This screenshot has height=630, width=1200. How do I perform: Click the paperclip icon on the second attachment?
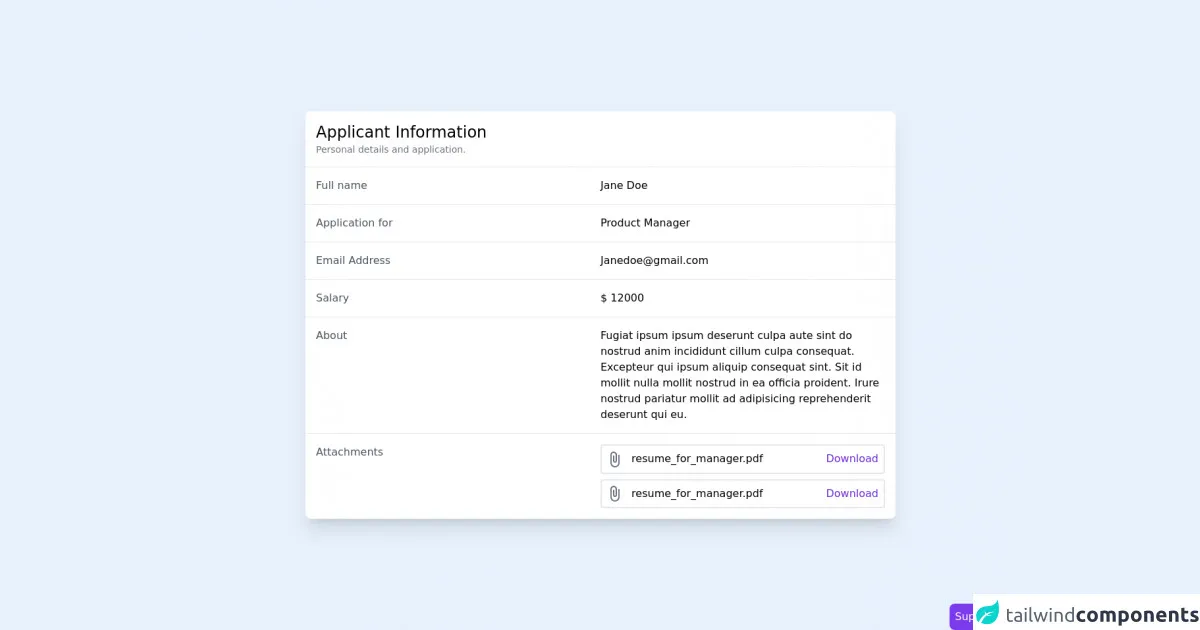[x=615, y=494]
